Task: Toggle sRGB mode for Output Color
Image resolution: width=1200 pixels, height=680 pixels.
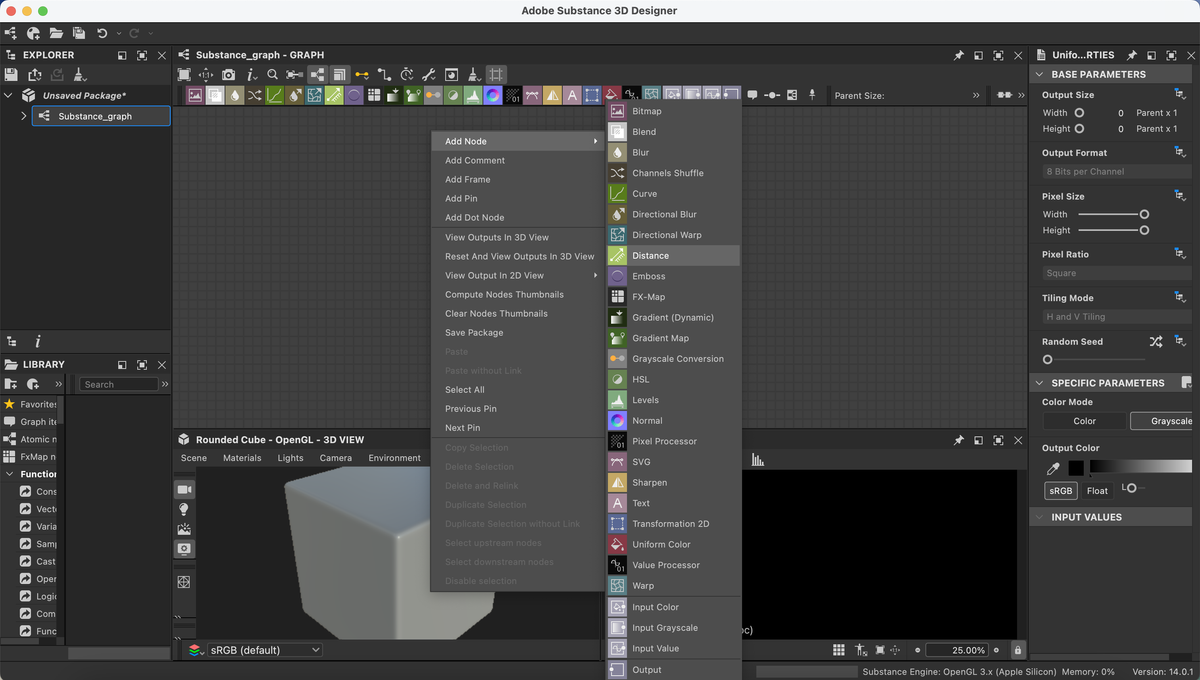Action: click(x=1060, y=490)
